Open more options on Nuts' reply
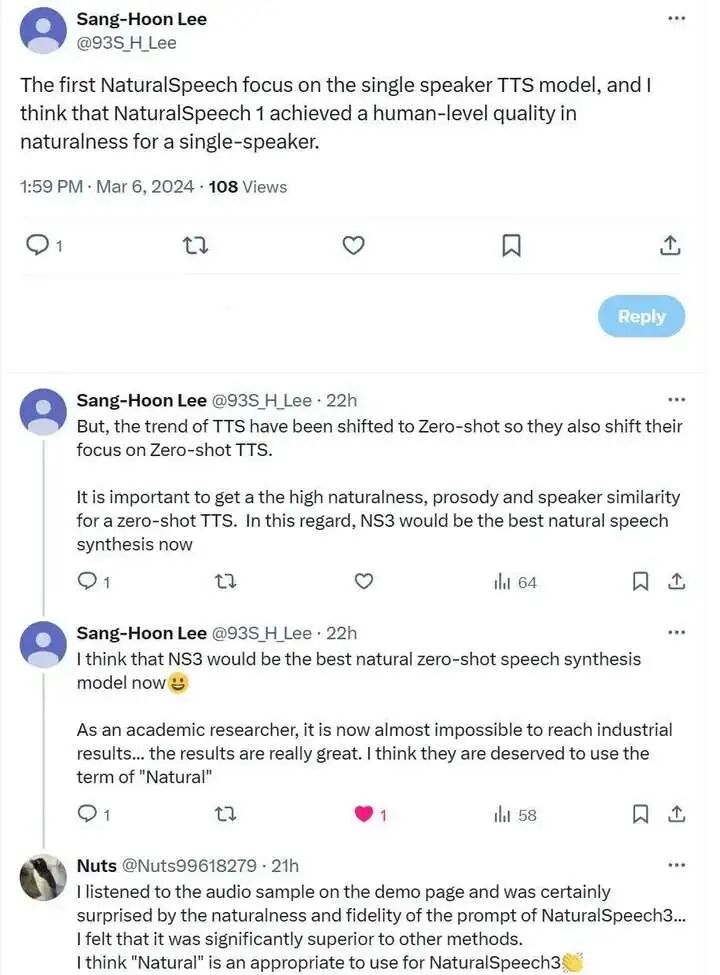The width and height of the screenshot is (720, 975). [x=676, y=865]
